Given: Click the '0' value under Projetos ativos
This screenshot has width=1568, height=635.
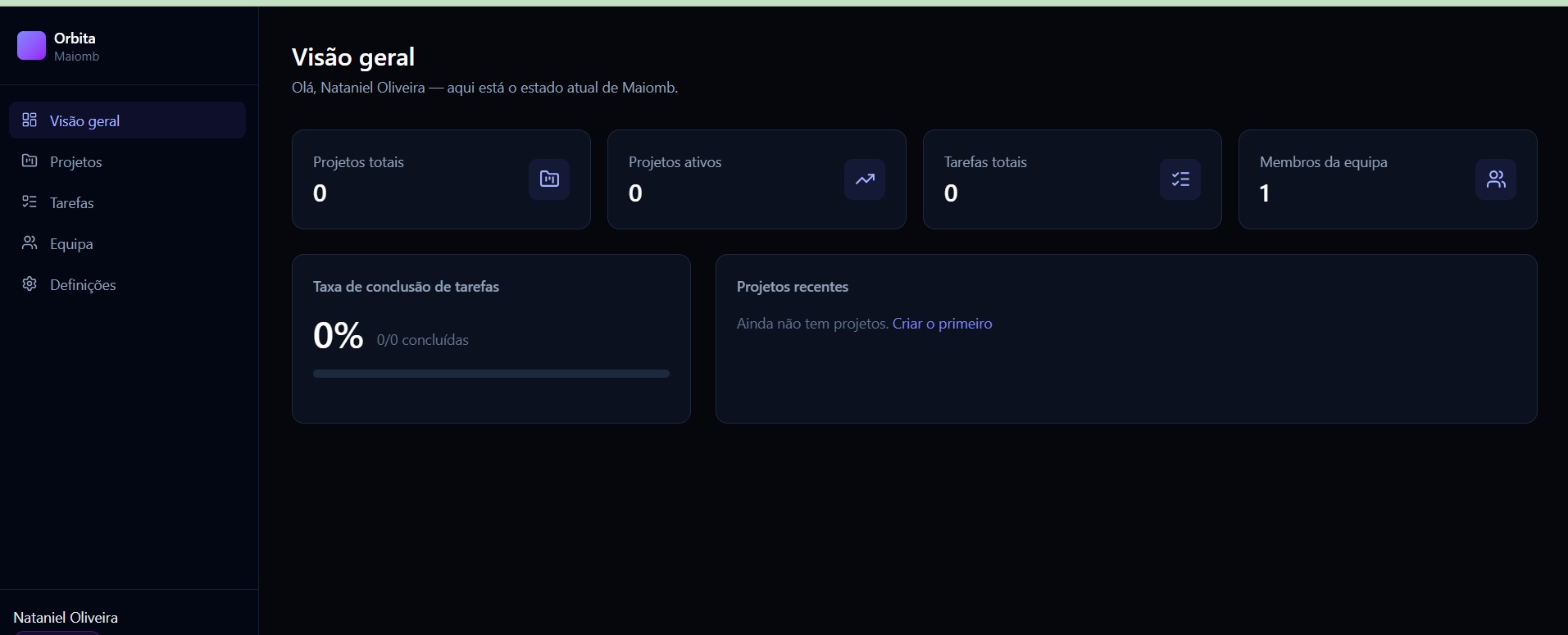Looking at the screenshot, I should click(x=635, y=193).
